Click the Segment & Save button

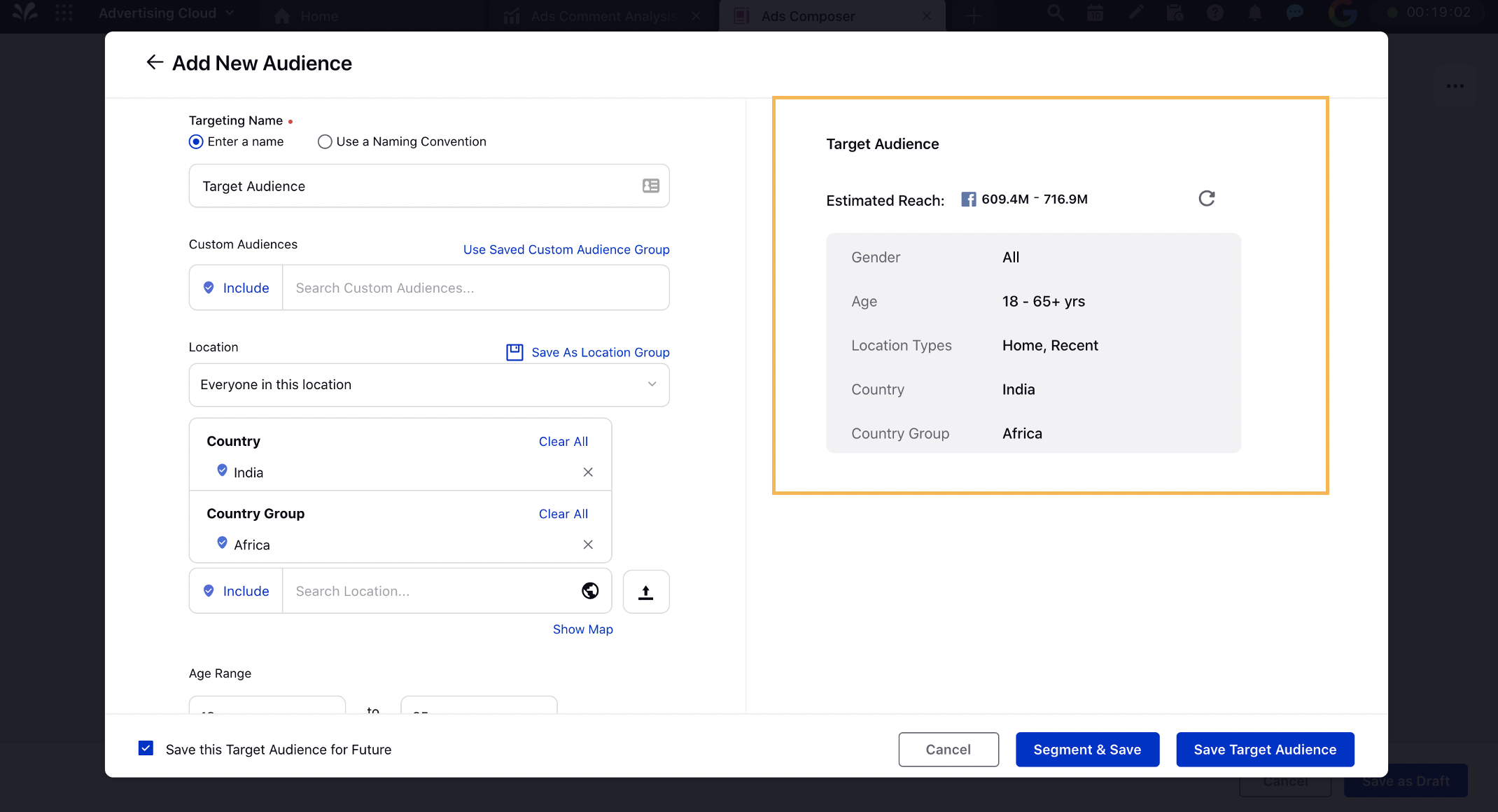coord(1086,749)
